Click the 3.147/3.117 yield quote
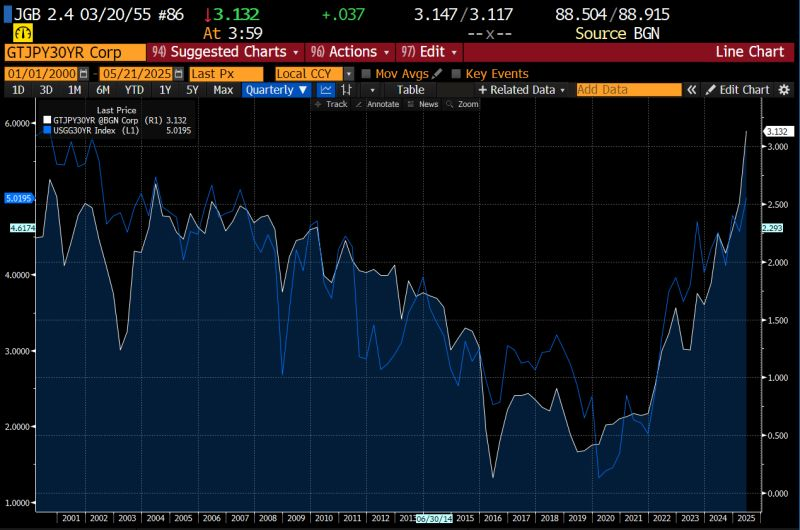This screenshot has width=800, height=530. [x=463, y=14]
